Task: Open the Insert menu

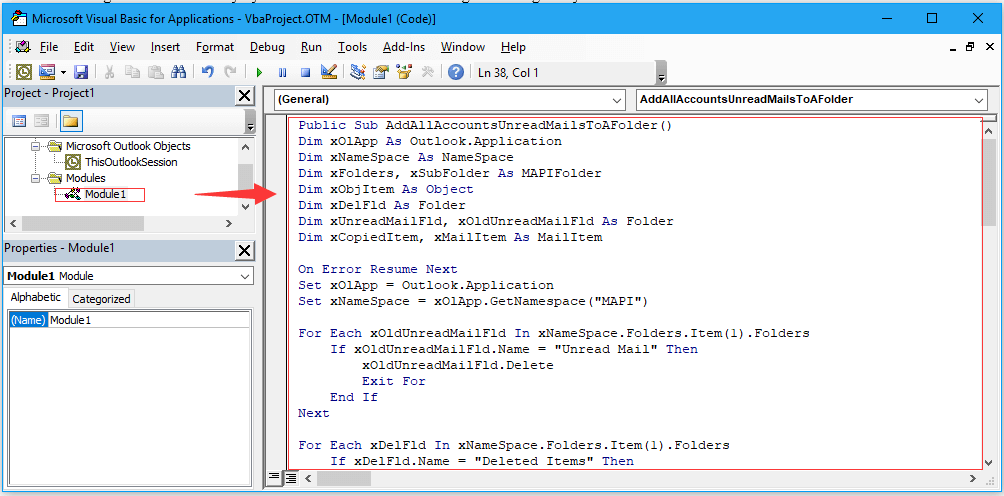Action: pos(165,47)
